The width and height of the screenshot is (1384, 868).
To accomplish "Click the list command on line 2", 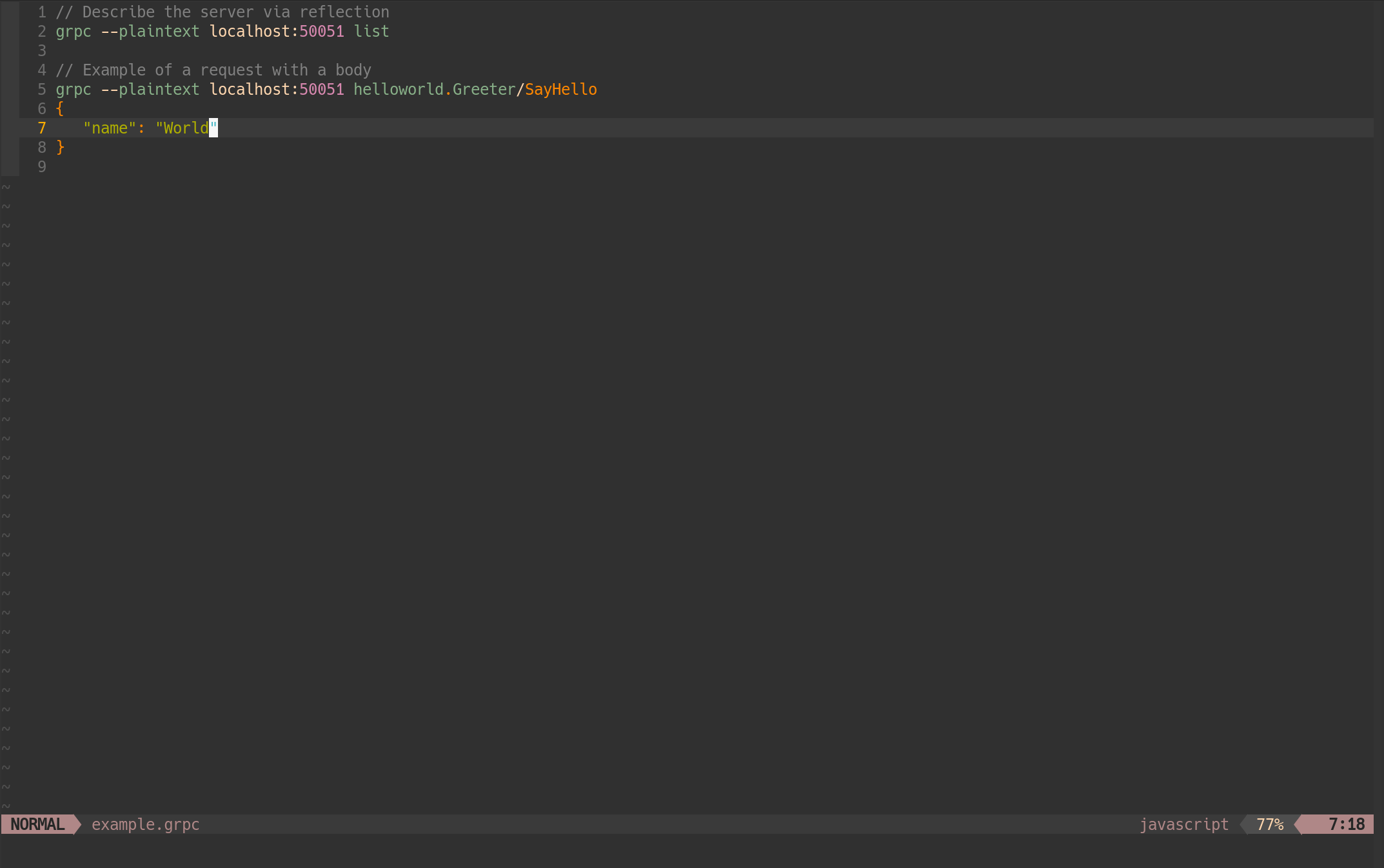I will (x=371, y=32).
